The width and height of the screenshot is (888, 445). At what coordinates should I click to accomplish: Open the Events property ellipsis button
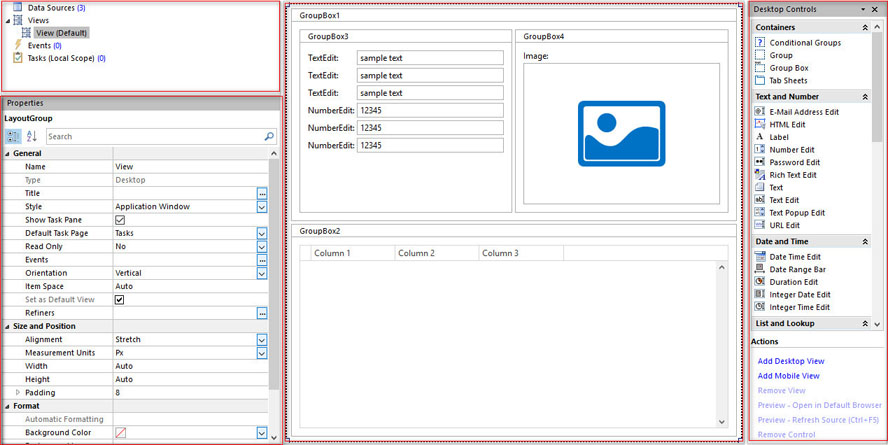point(262,260)
